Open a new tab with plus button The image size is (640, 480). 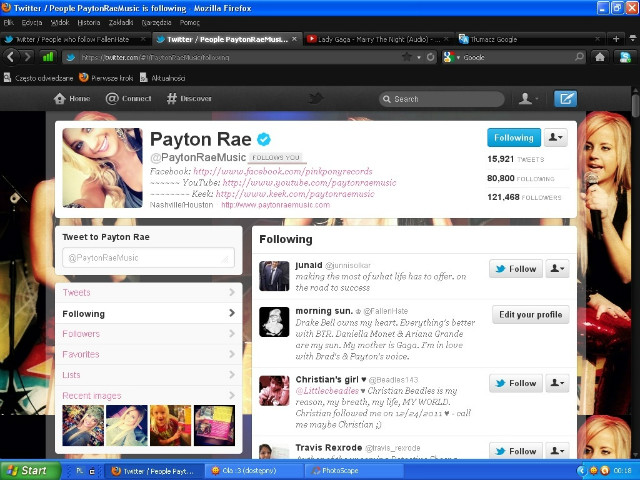(x=616, y=39)
